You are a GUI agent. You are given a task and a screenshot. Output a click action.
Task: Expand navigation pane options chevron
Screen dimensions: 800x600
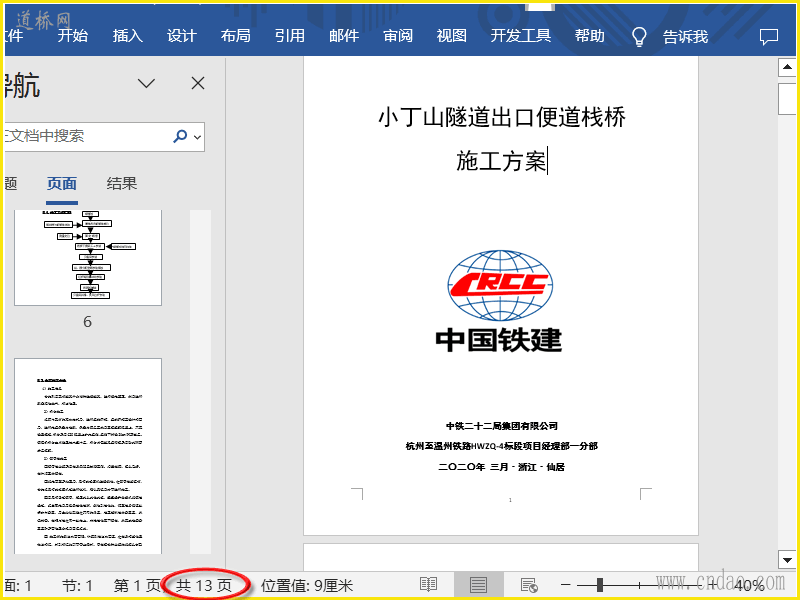pos(146,83)
